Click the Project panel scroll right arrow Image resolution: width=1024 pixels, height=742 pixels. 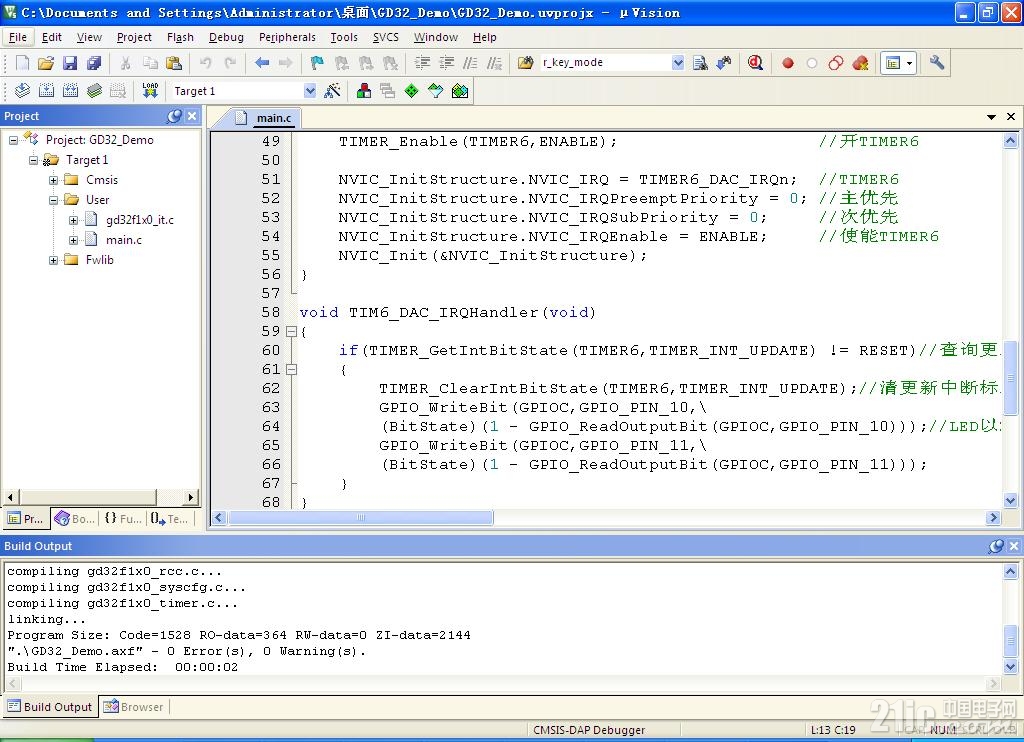point(191,497)
